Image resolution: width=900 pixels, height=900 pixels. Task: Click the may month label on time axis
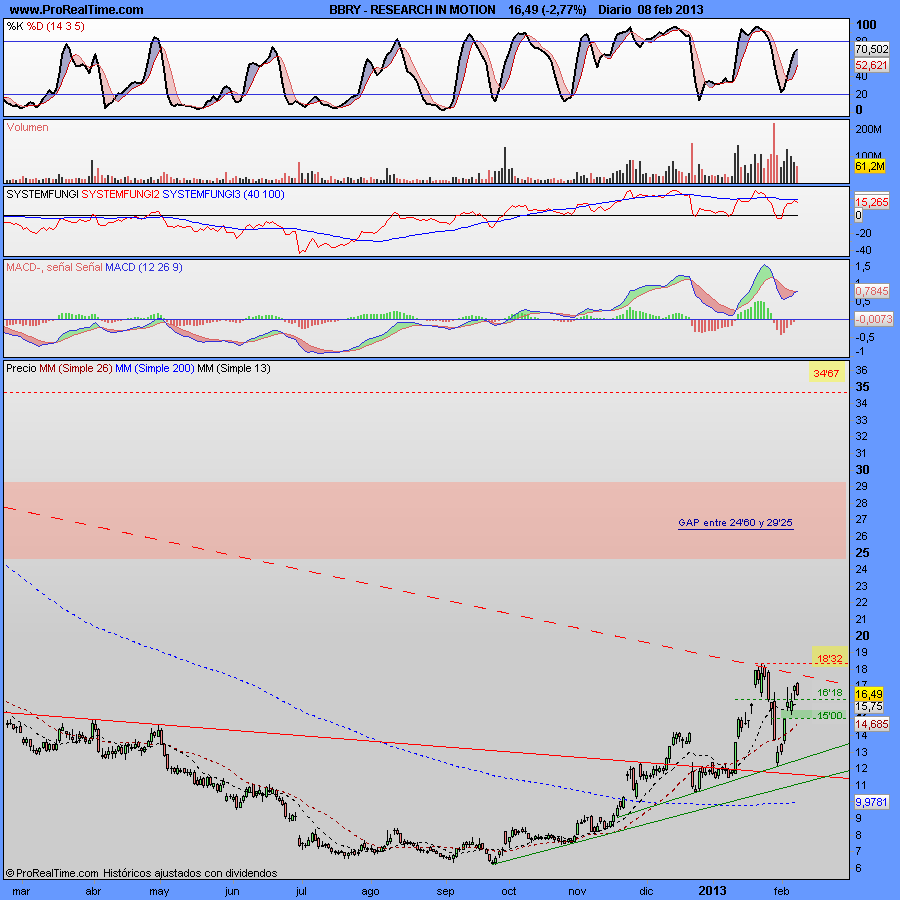pos(159,891)
